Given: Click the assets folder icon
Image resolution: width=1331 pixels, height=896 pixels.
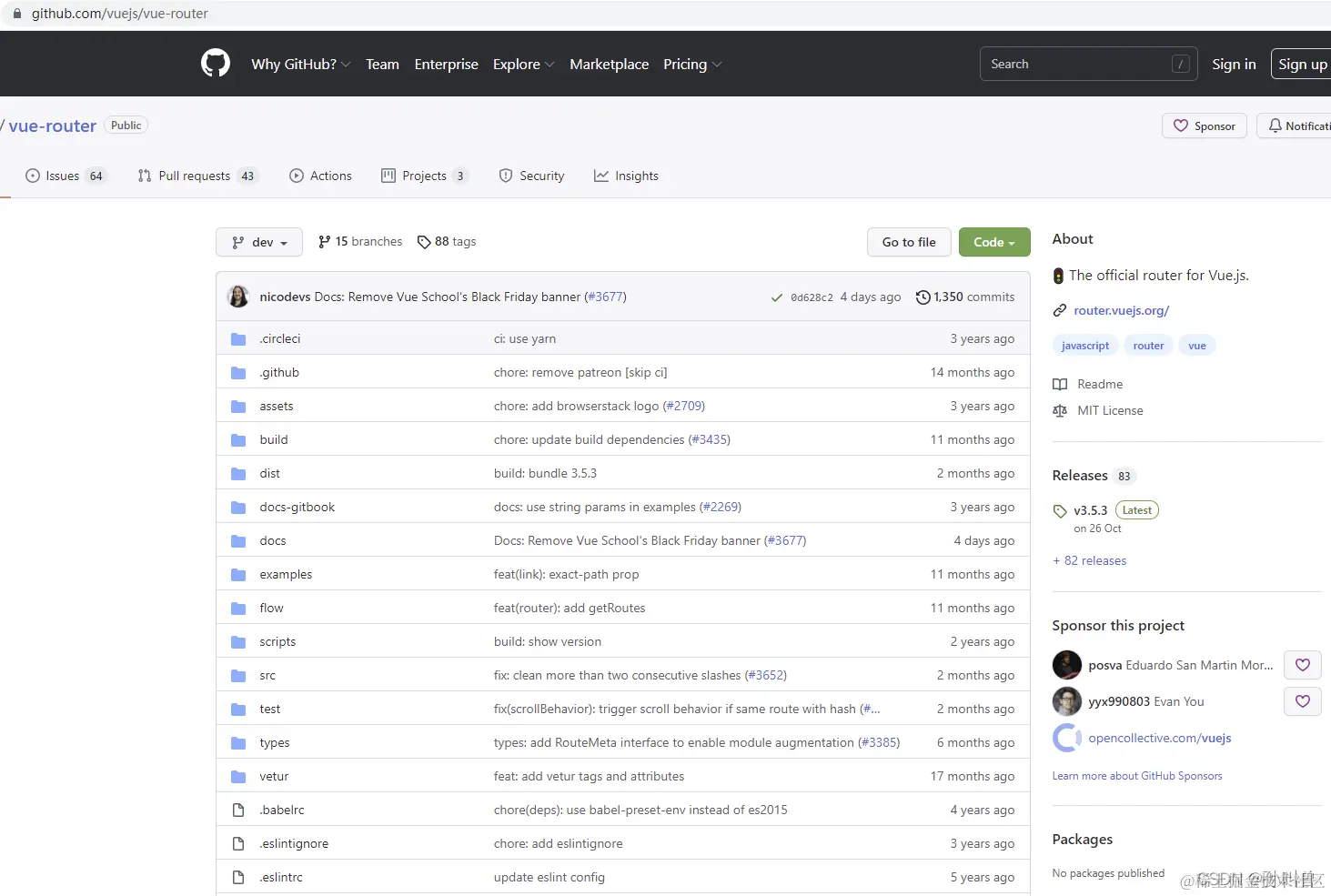Looking at the screenshot, I should (238, 406).
